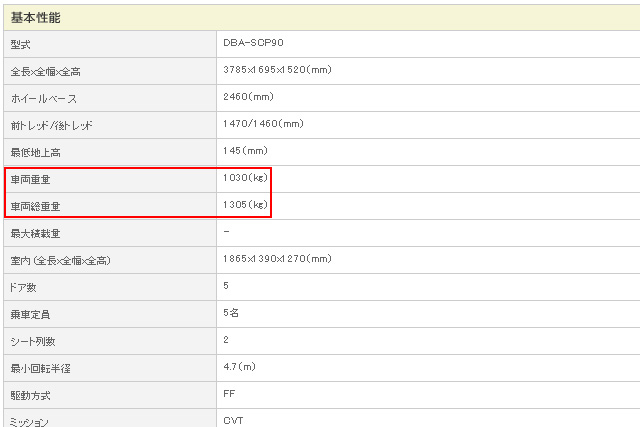Select the 2460(mm) wheelbase value

coord(249,97)
